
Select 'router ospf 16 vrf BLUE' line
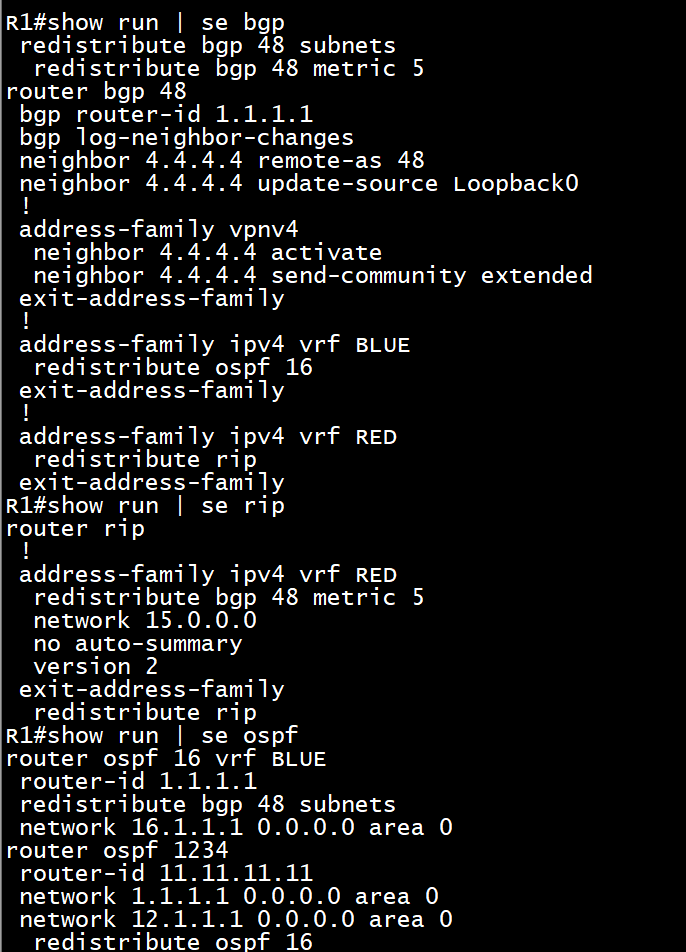pos(166,760)
